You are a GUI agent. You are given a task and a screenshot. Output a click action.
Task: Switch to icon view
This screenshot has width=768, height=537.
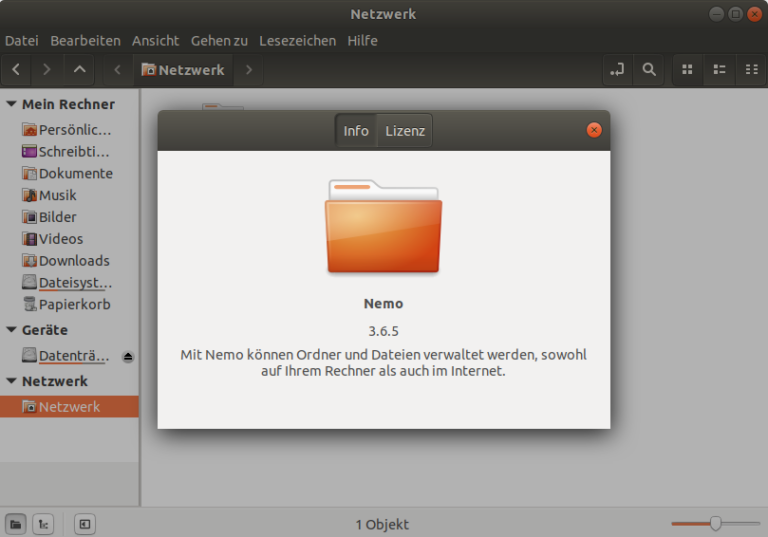pyautogui.click(x=687, y=70)
